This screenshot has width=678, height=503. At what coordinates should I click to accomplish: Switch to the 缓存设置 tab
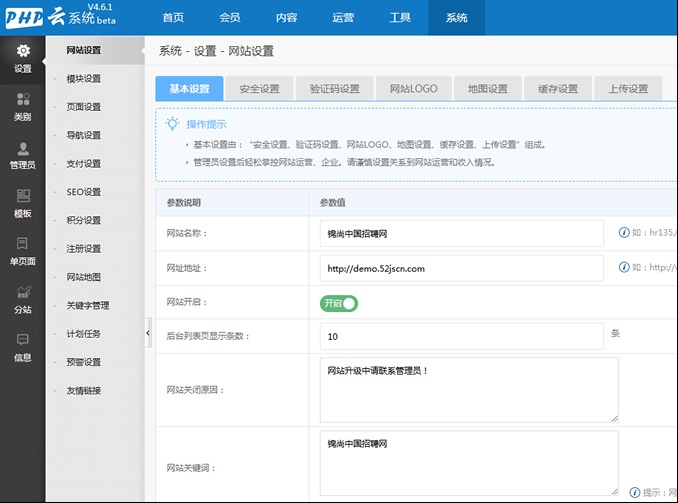[558, 89]
